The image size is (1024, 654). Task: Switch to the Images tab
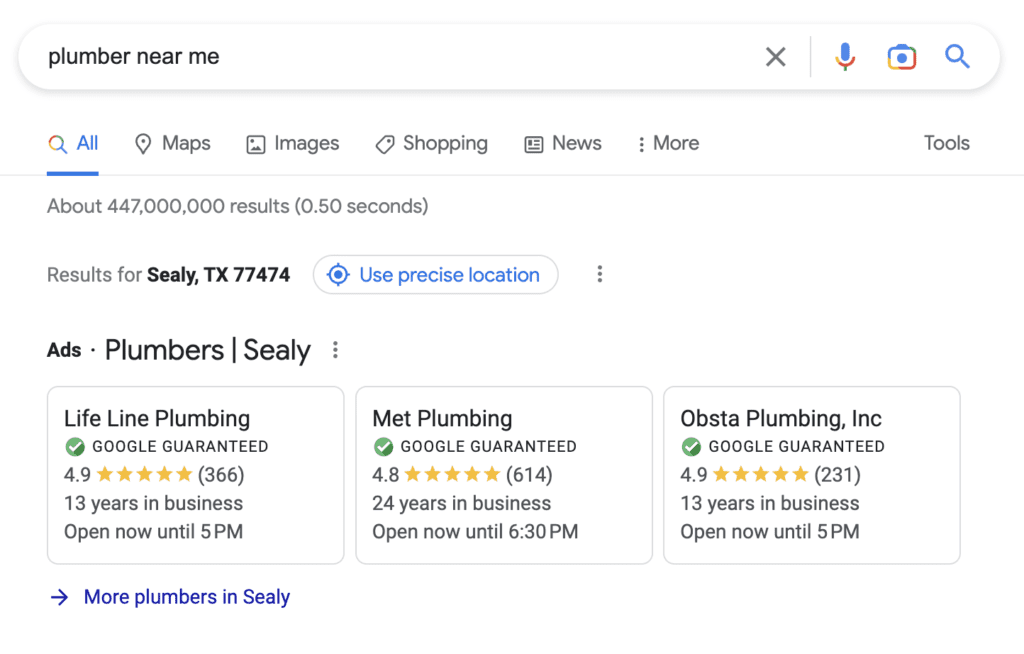(x=293, y=144)
